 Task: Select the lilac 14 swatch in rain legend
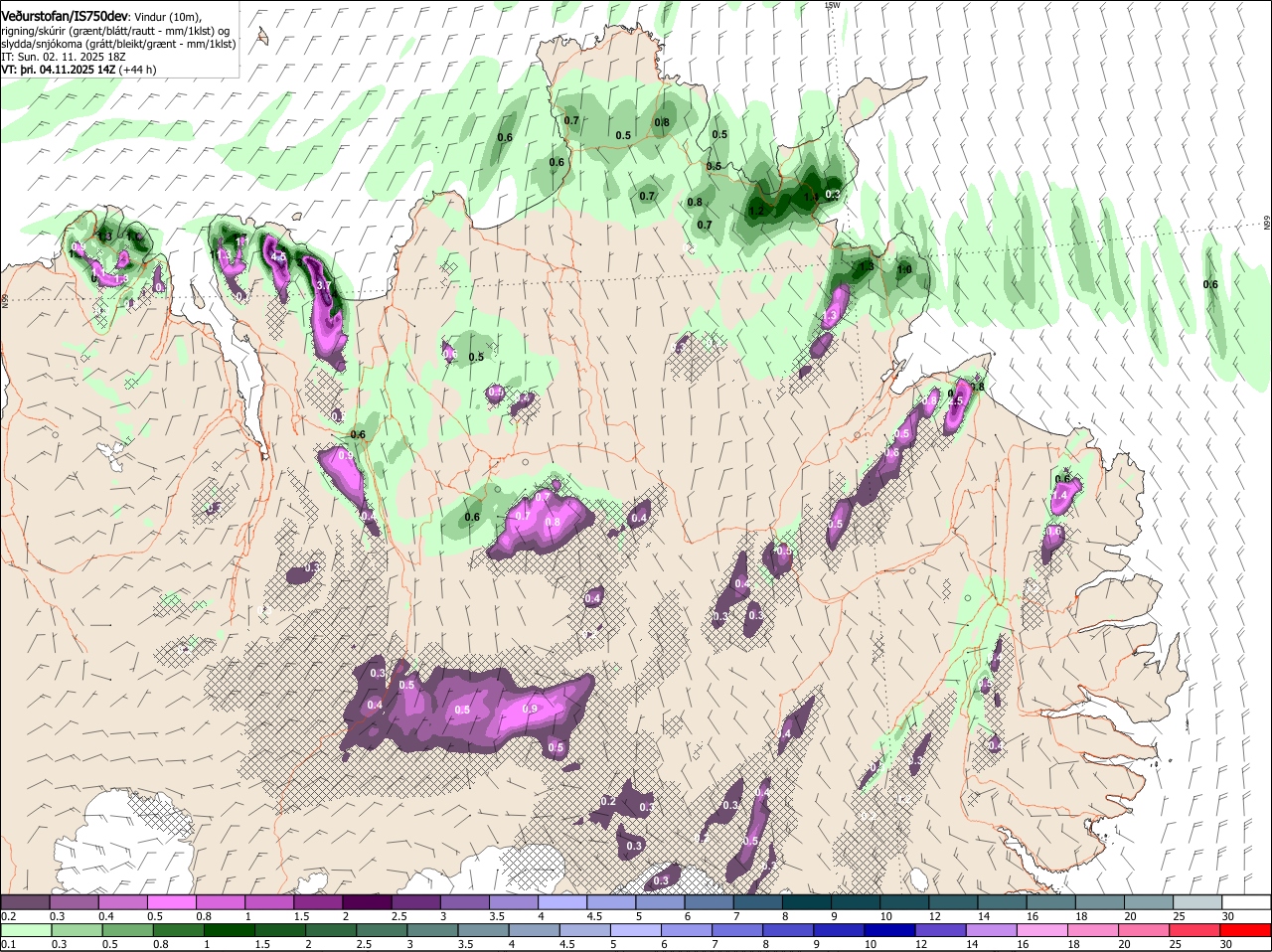coord(992,930)
